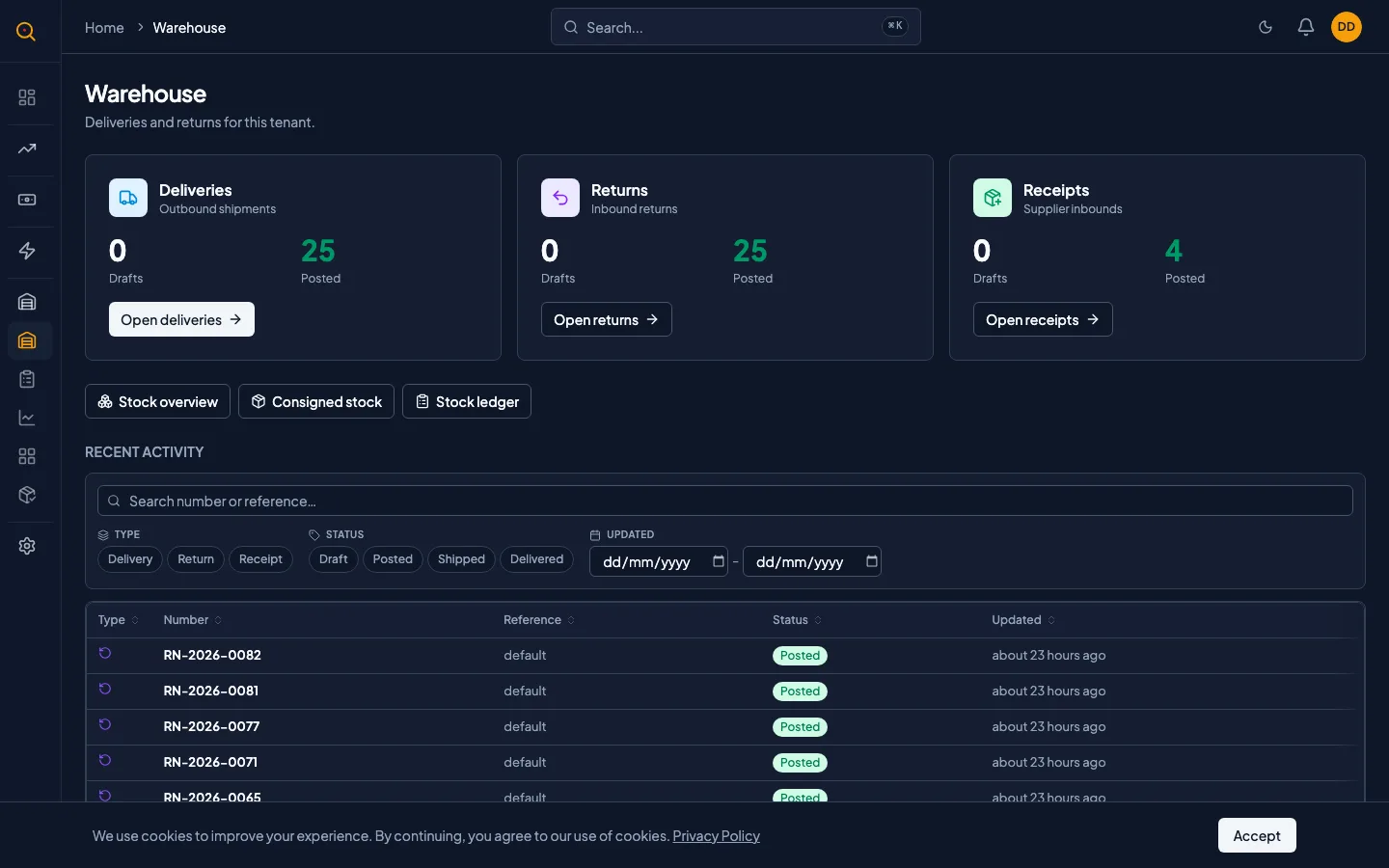Image resolution: width=1389 pixels, height=868 pixels.
Task: Click the Updated end date field
Action: 812,561
